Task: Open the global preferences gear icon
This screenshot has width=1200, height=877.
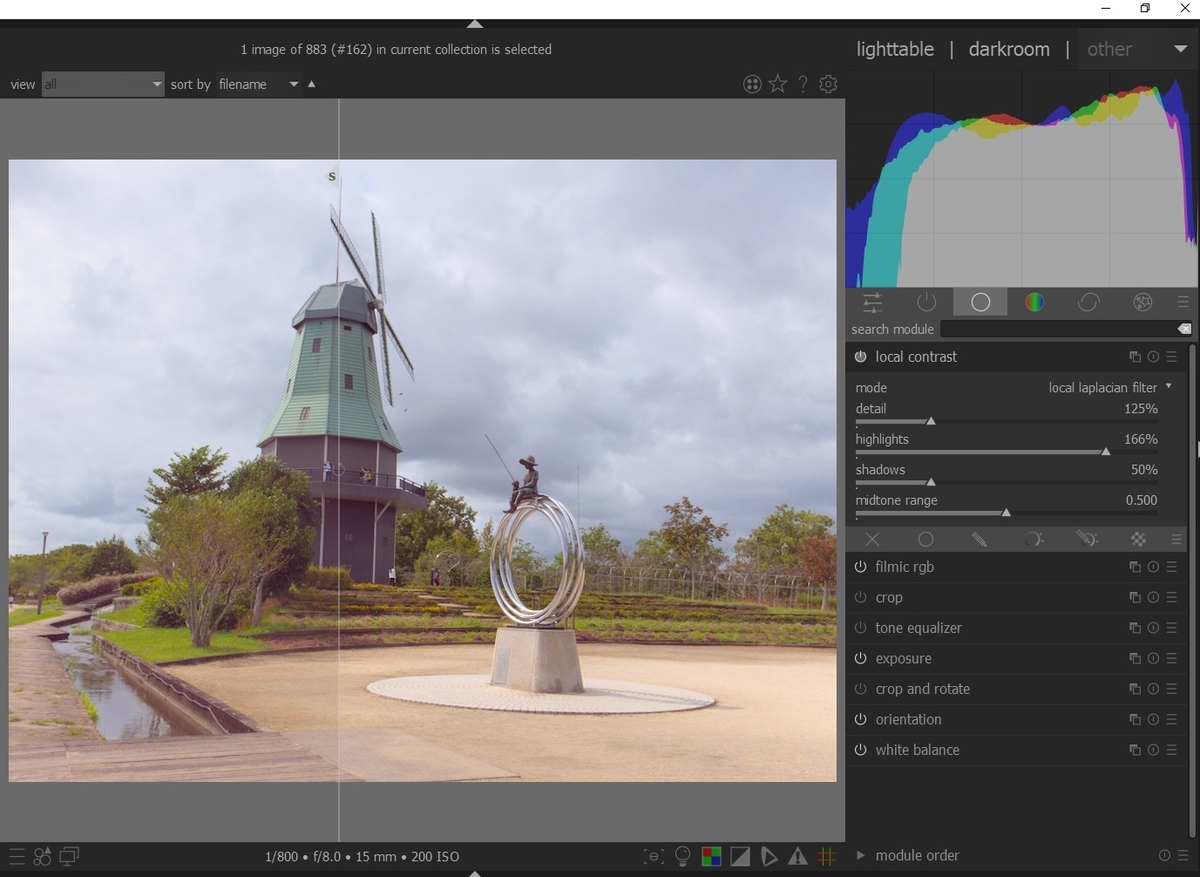Action: 828,84
